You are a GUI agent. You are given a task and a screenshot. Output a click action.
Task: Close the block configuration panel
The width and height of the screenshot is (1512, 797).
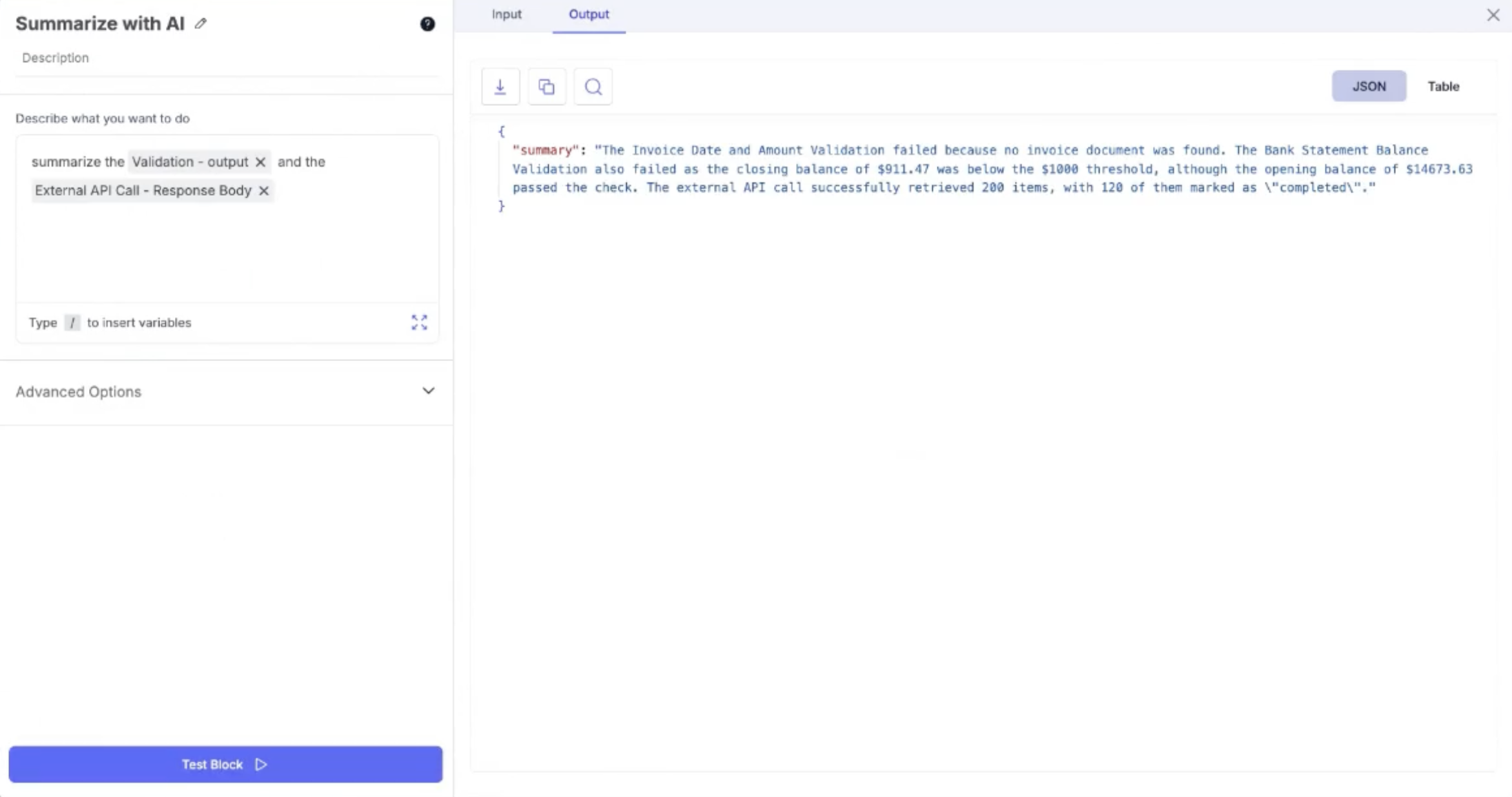(1493, 15)
